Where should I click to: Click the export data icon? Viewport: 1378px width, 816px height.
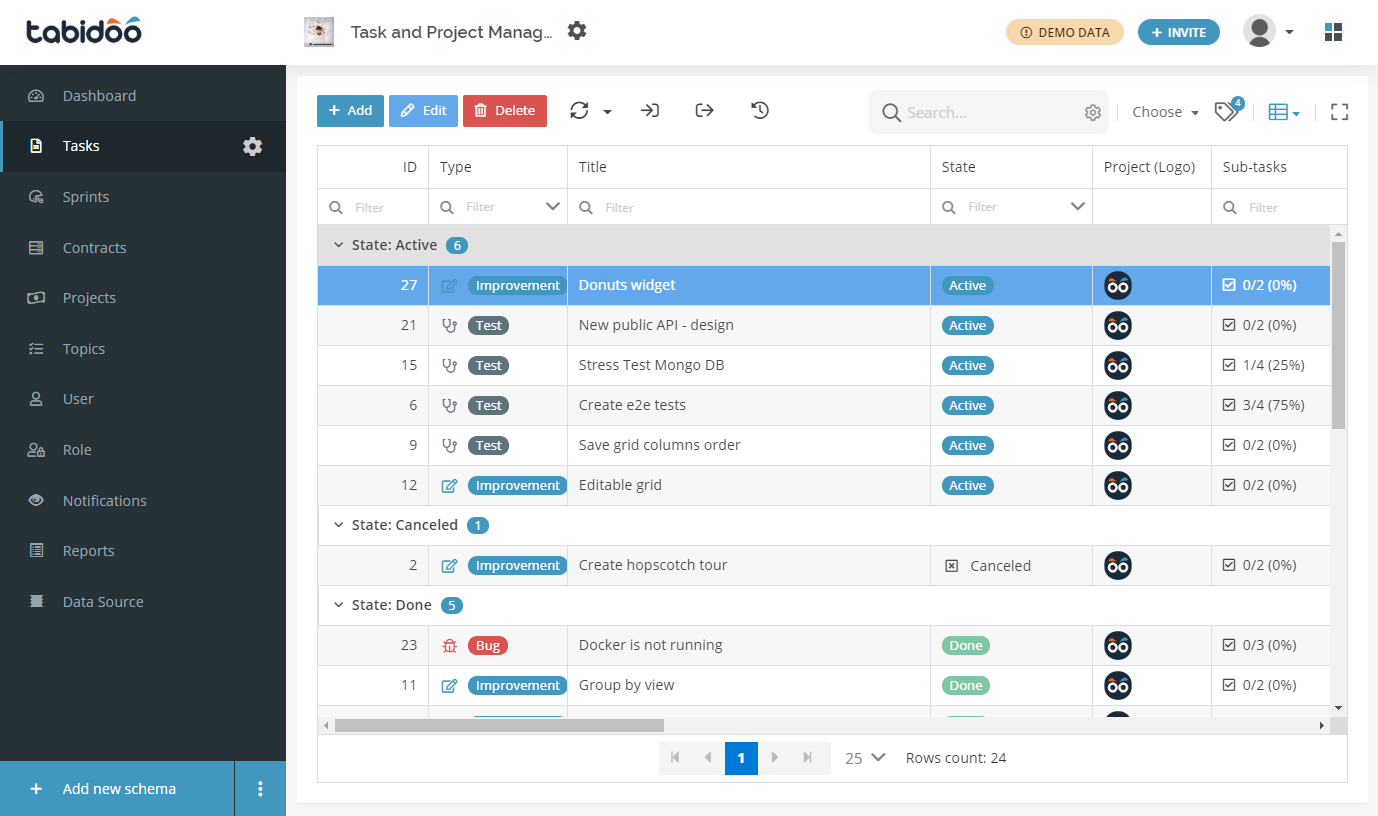705,111
